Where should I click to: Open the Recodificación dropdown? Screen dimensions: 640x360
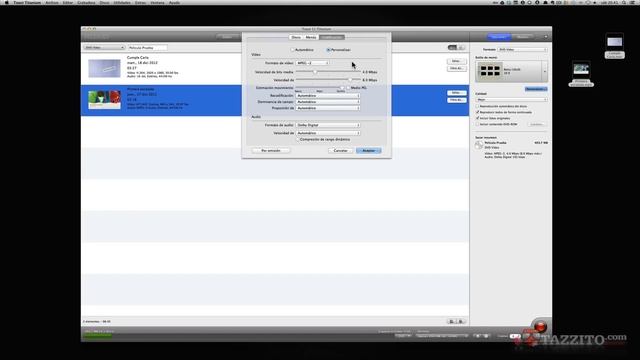coord(328,96)
